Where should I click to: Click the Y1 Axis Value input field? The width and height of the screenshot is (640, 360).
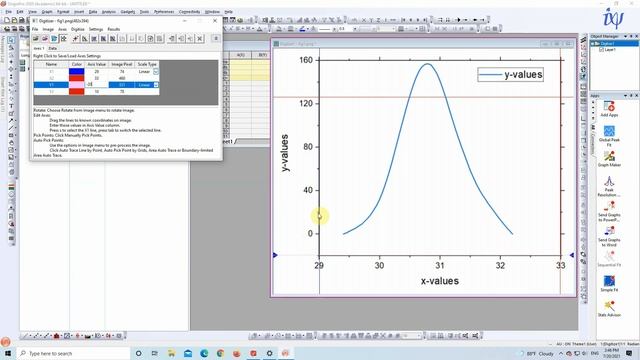97,85
